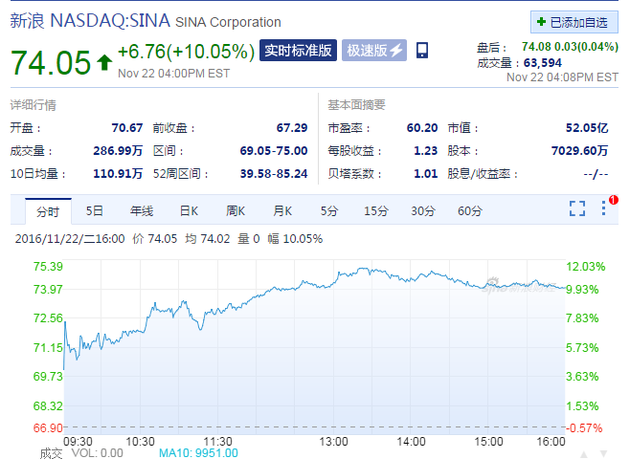This screenshot has width=630, height=459.
Task: Click current price 74.05
Action: click(x=51, y=63)
